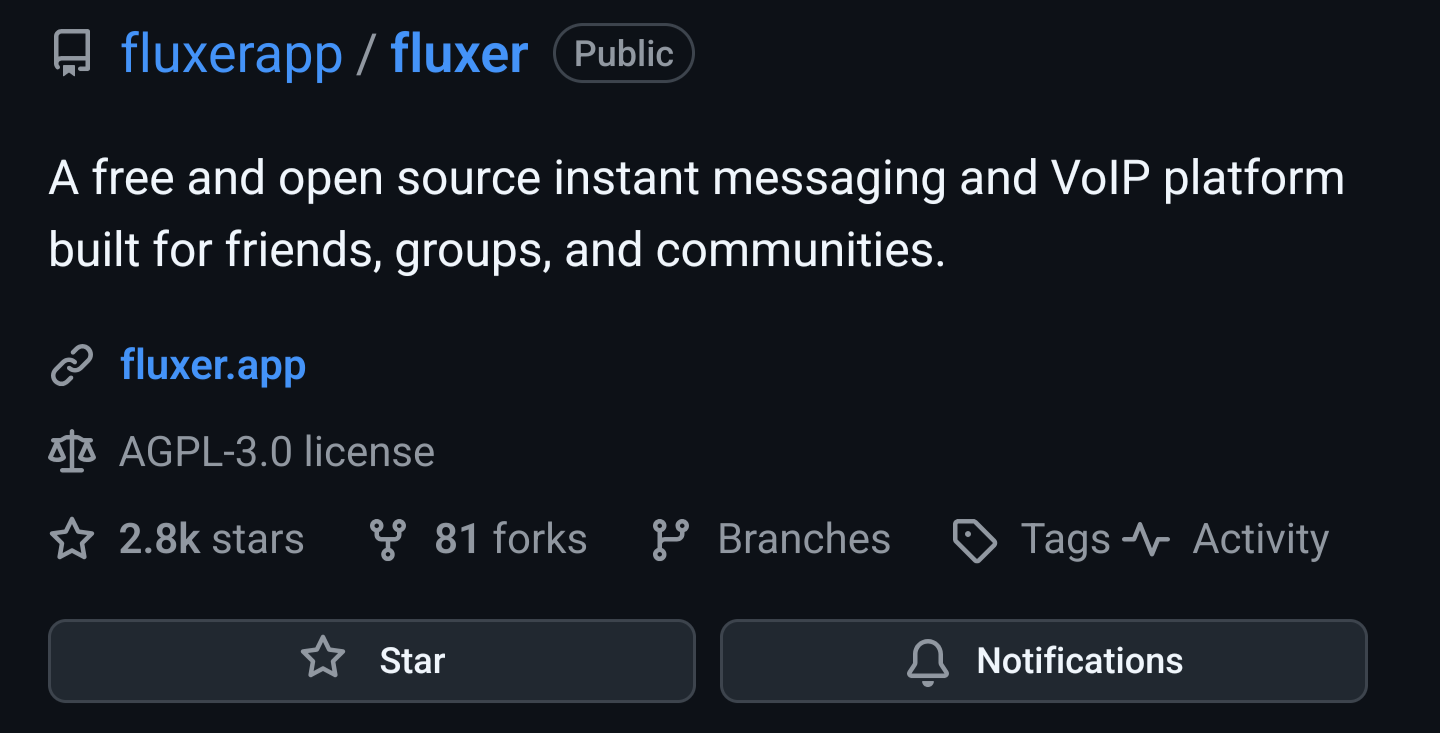Click the repository book icon
Image resolution: width=1440 pixels, height=733 pixels.
(x=71, y=54)
